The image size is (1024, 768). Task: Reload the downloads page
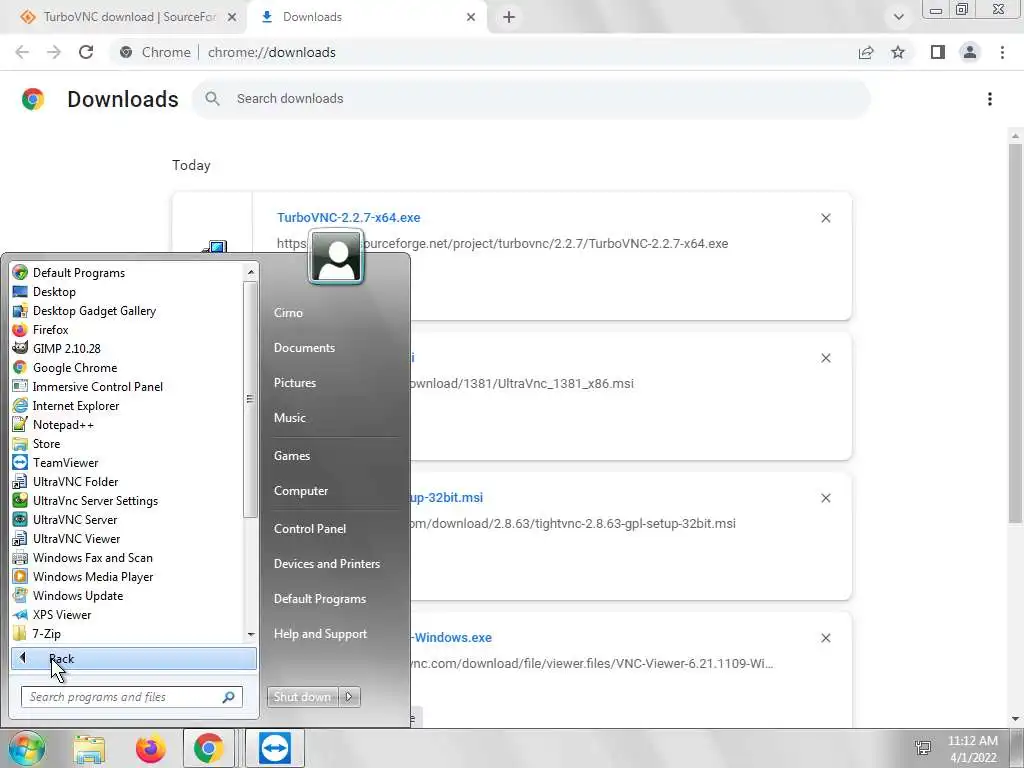[86, 52]
